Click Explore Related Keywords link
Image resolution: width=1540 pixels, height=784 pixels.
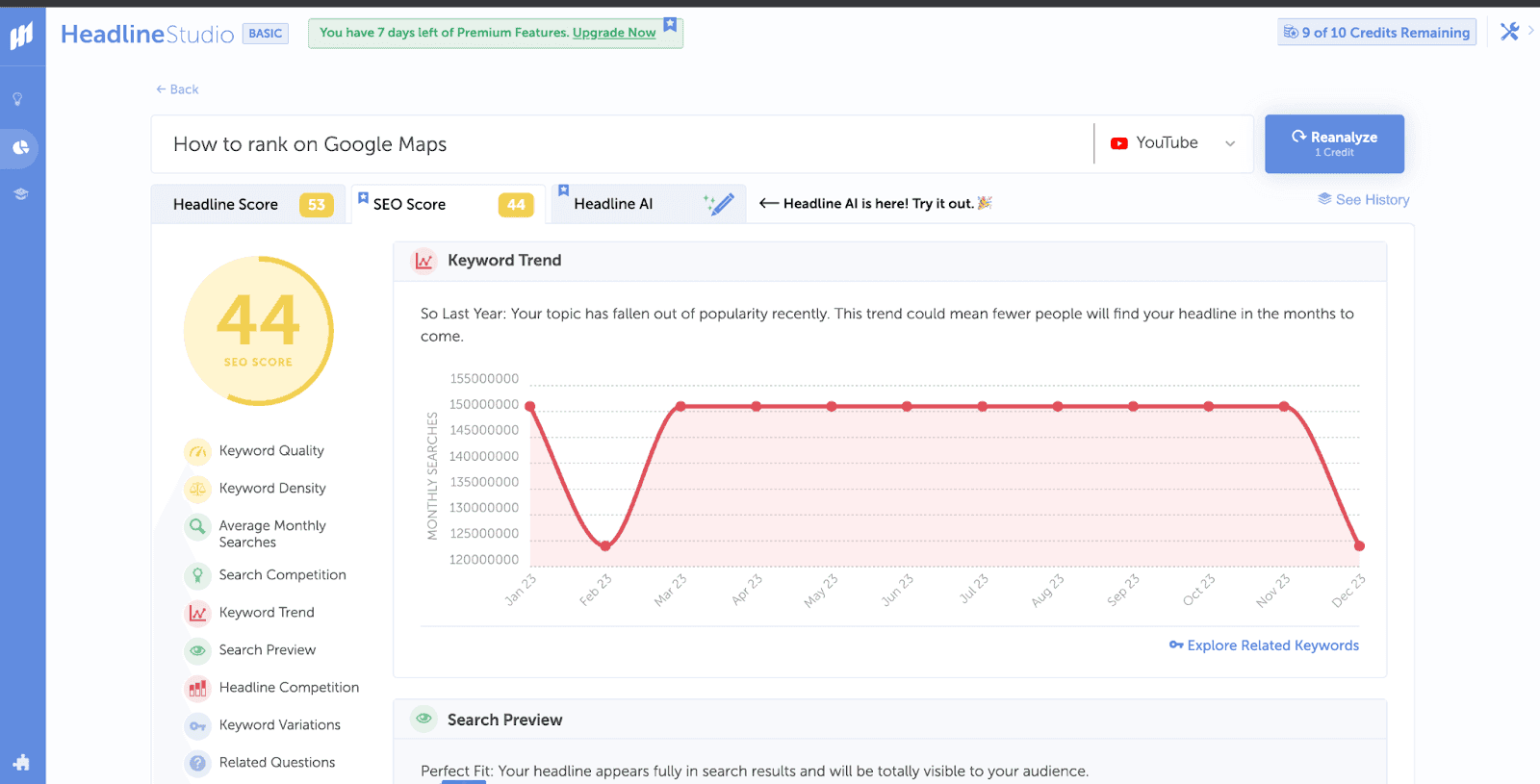pyautogui.click(x=1264, y=645)
